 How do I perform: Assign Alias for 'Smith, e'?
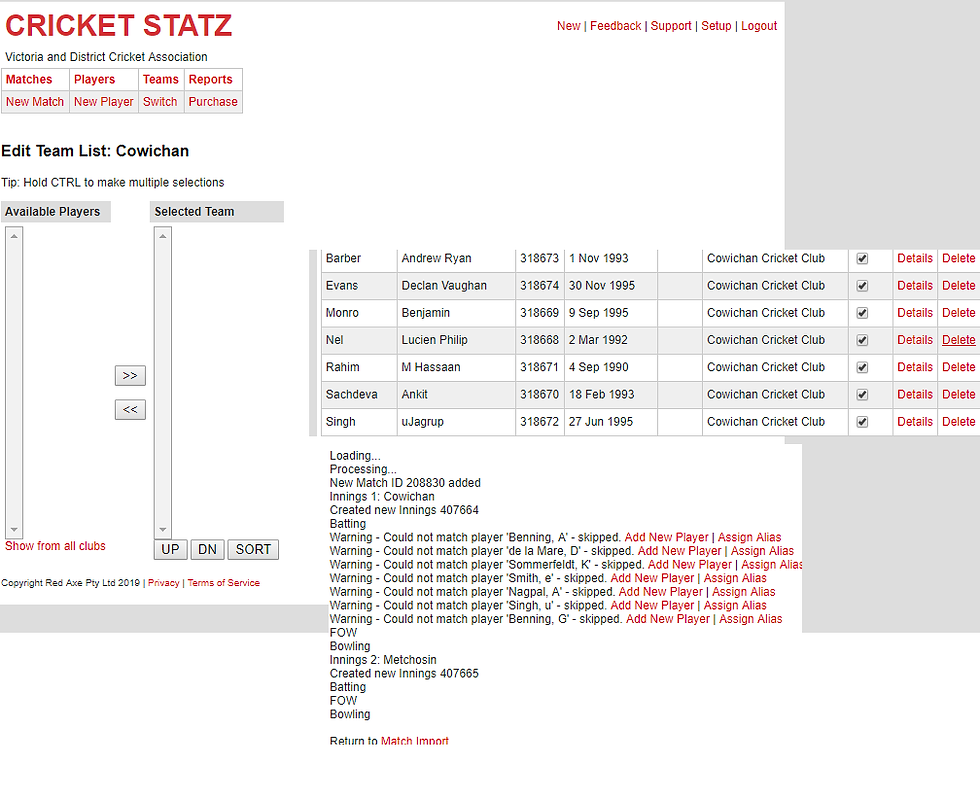(735, 578)
